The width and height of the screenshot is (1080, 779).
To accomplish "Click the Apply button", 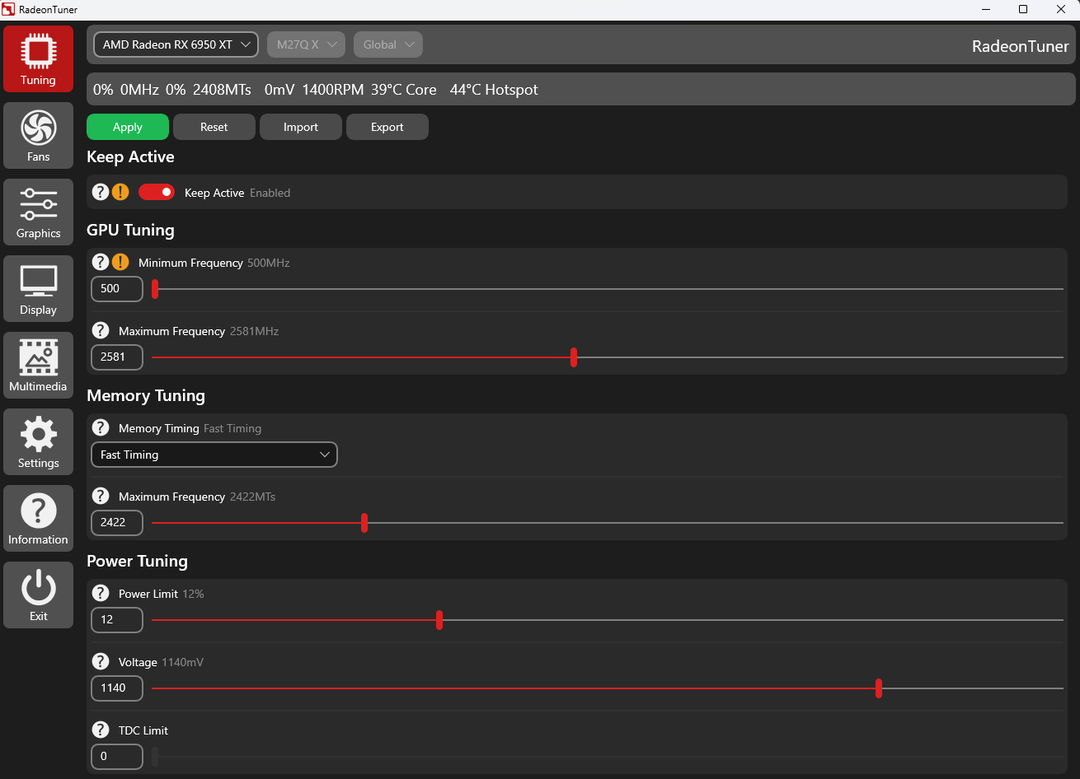I will [x=127, y=127].
